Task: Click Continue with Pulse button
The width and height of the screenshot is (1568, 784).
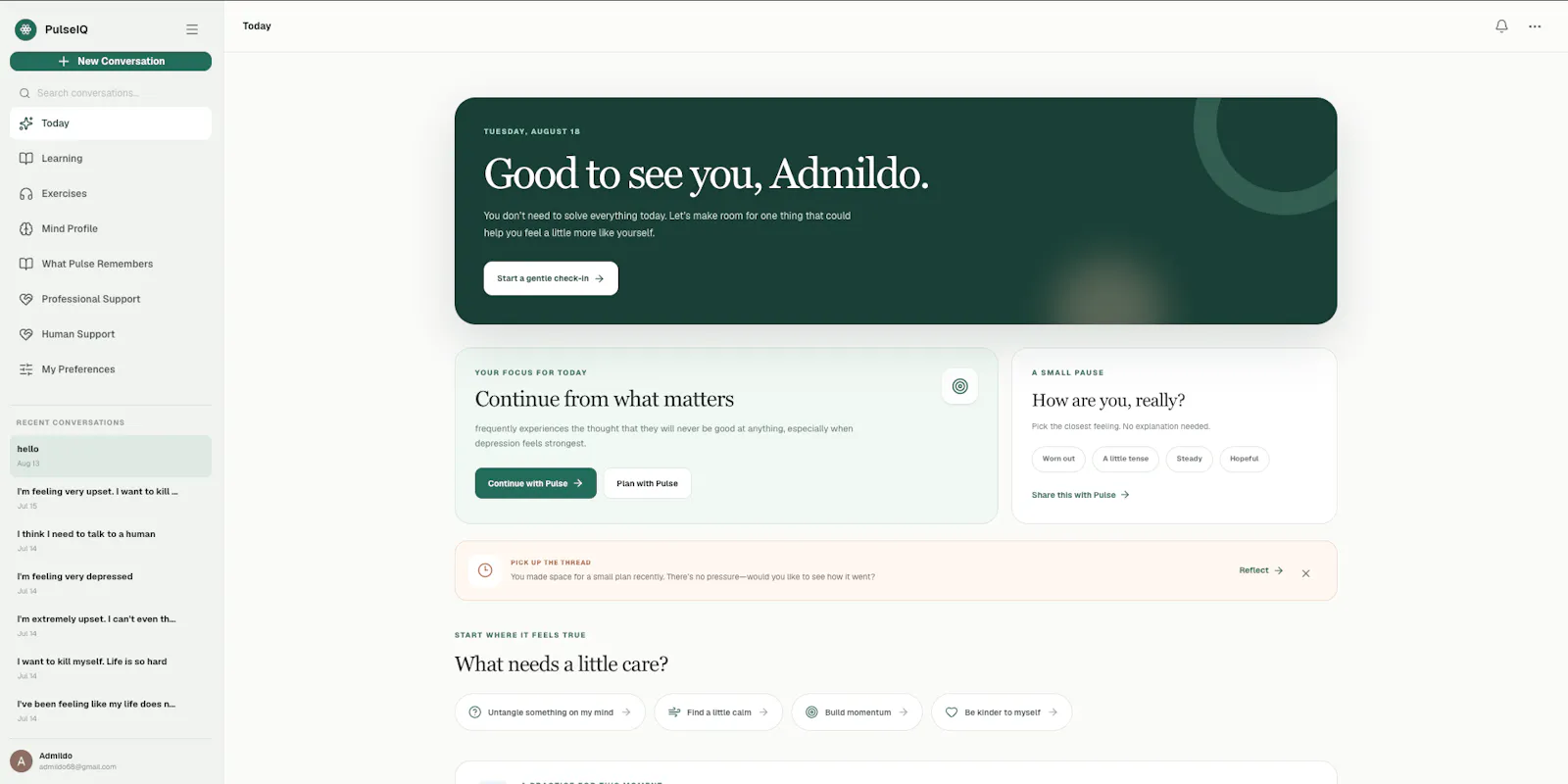Action: [535, 483]
